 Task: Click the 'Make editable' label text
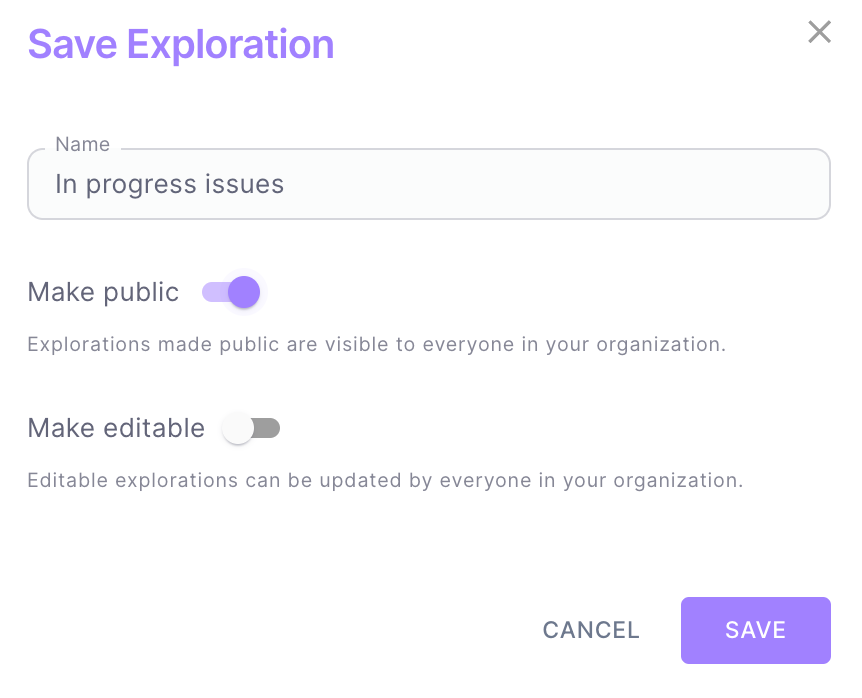coord(116,428)
